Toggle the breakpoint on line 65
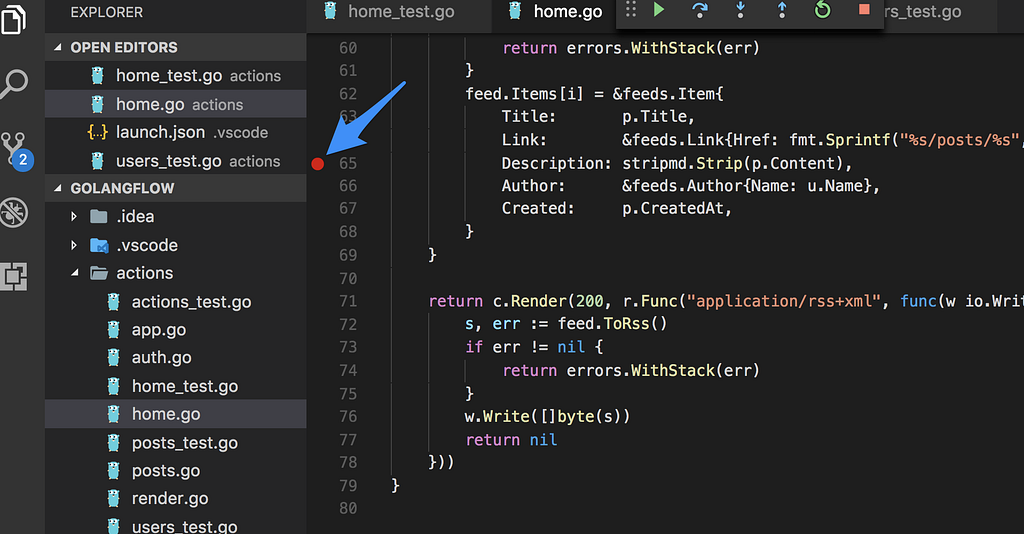The image size is (1024, 534). [317, 164]
